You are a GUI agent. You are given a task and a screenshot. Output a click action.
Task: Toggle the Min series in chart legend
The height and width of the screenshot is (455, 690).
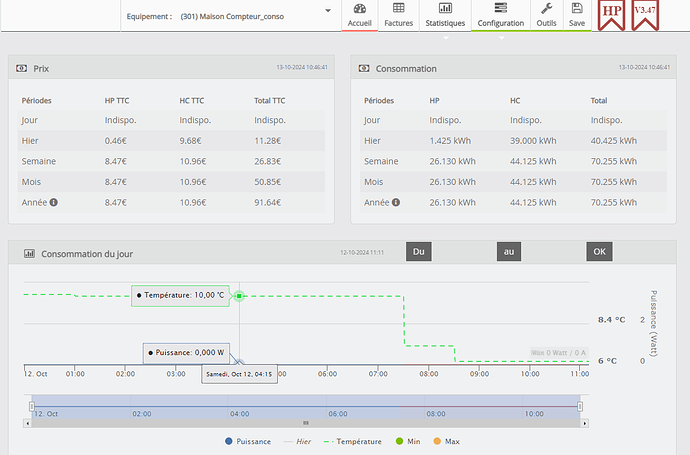(x=408, y=441)
